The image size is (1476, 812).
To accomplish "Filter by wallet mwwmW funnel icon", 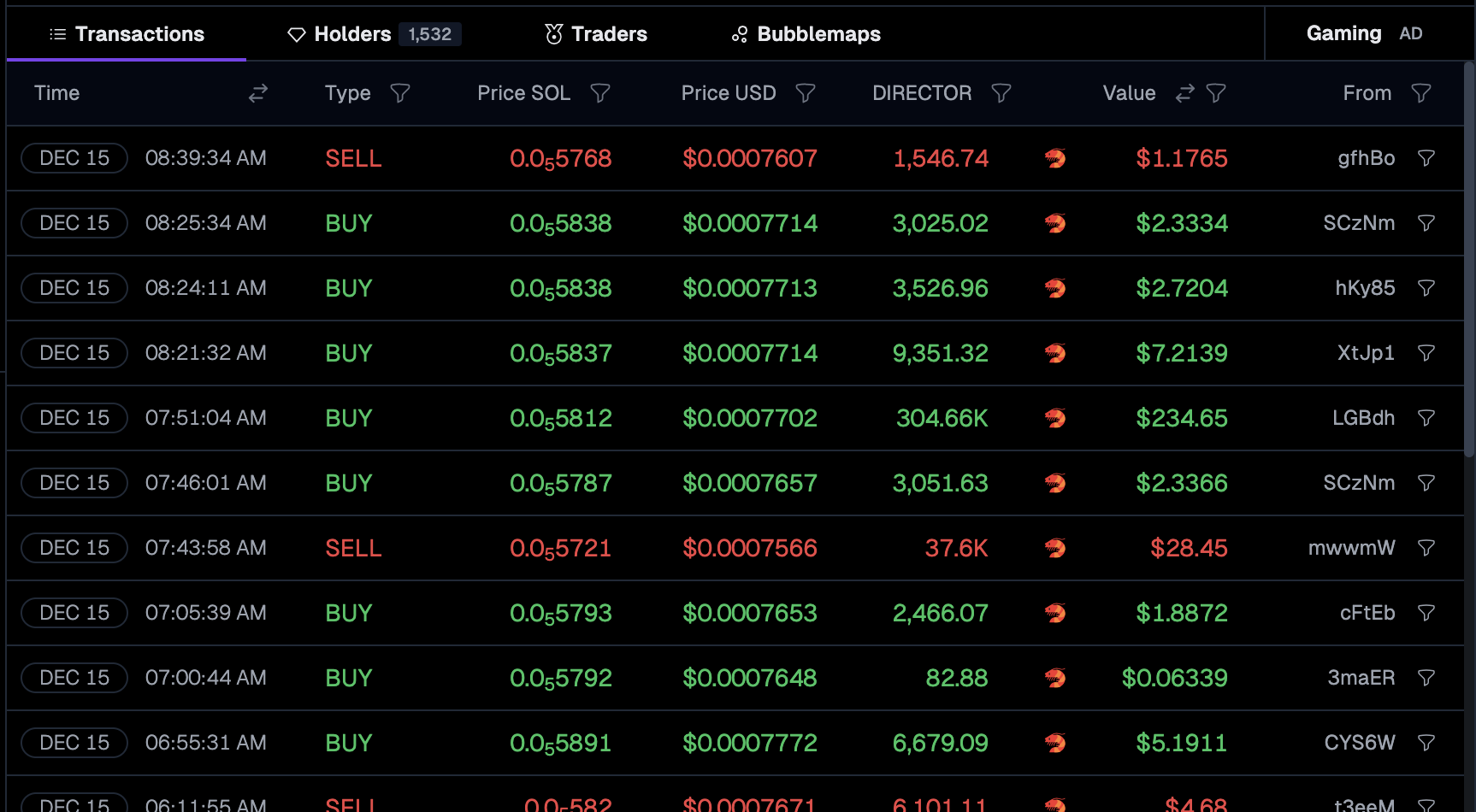I will [1426, 548].
